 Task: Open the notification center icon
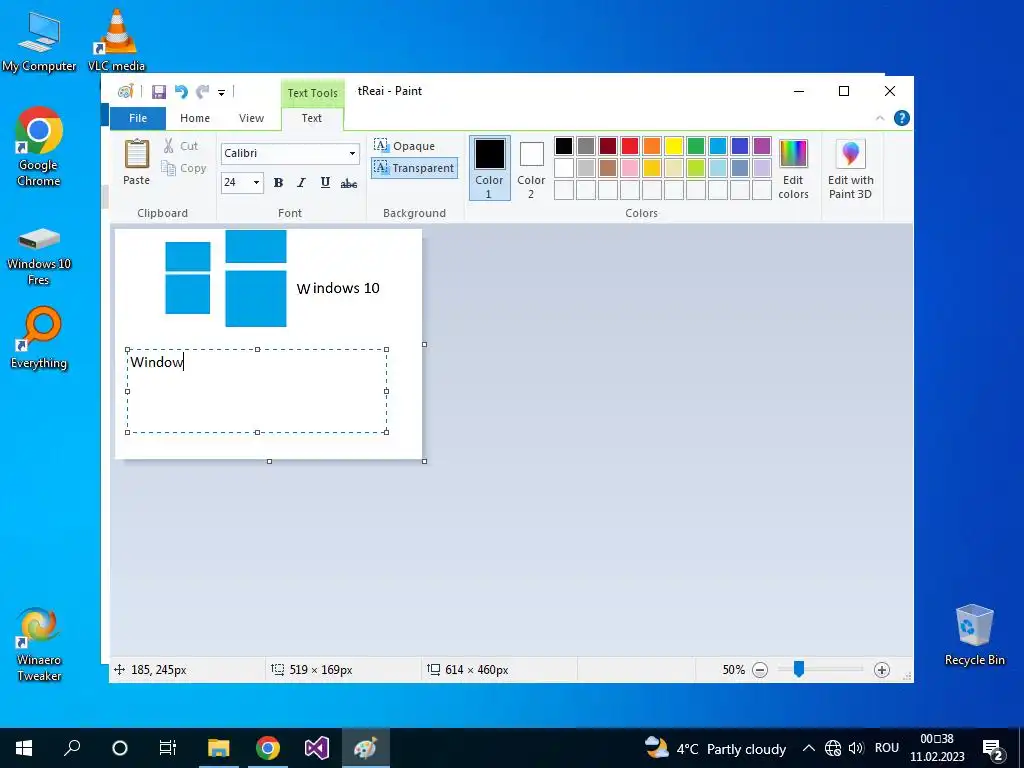992,749
